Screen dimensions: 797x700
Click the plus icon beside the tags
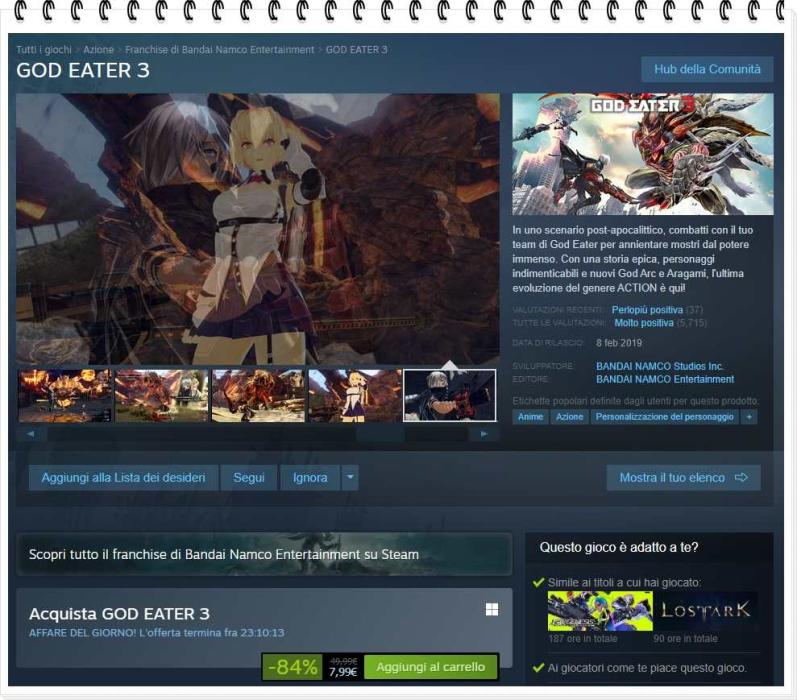[749, 417]
